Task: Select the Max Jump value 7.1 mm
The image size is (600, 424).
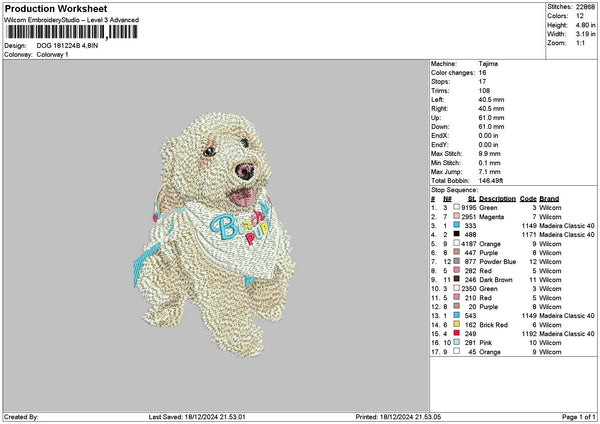Action: 489,172
